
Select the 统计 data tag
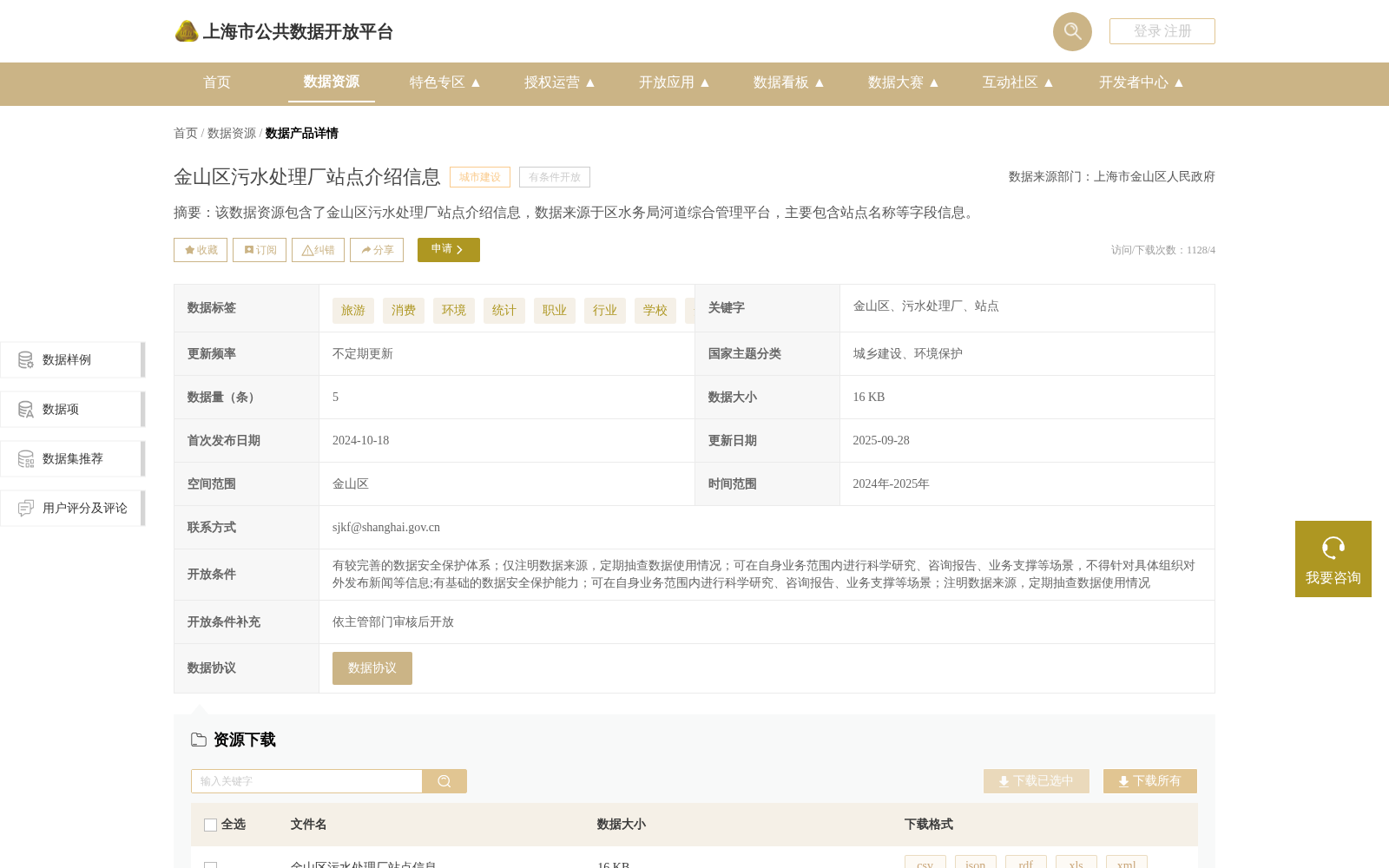click(x=504, y=311)
